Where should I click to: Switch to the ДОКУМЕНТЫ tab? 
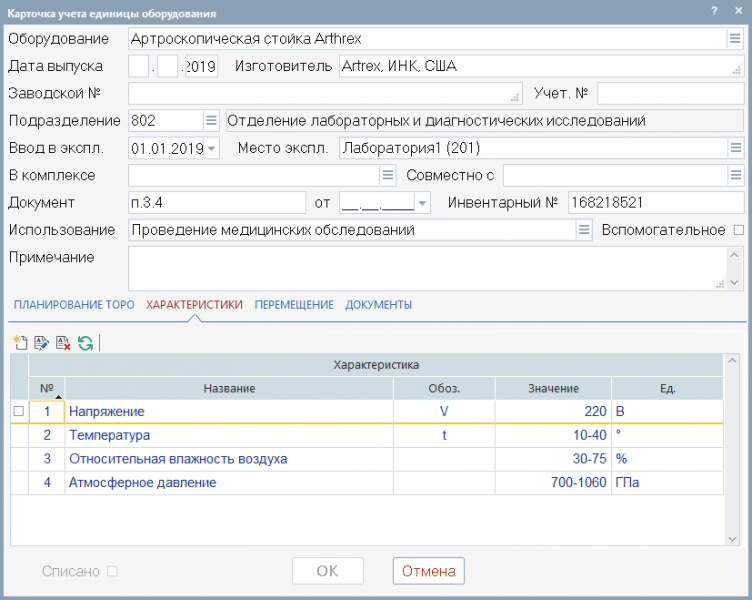tap(378, 305)
